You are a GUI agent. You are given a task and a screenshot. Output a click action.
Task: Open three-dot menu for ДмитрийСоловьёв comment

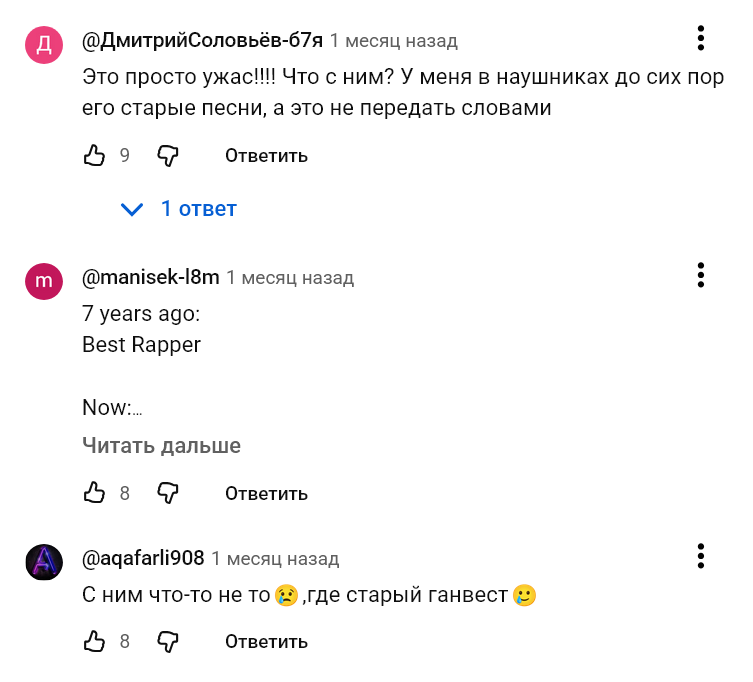pos(701,39)
